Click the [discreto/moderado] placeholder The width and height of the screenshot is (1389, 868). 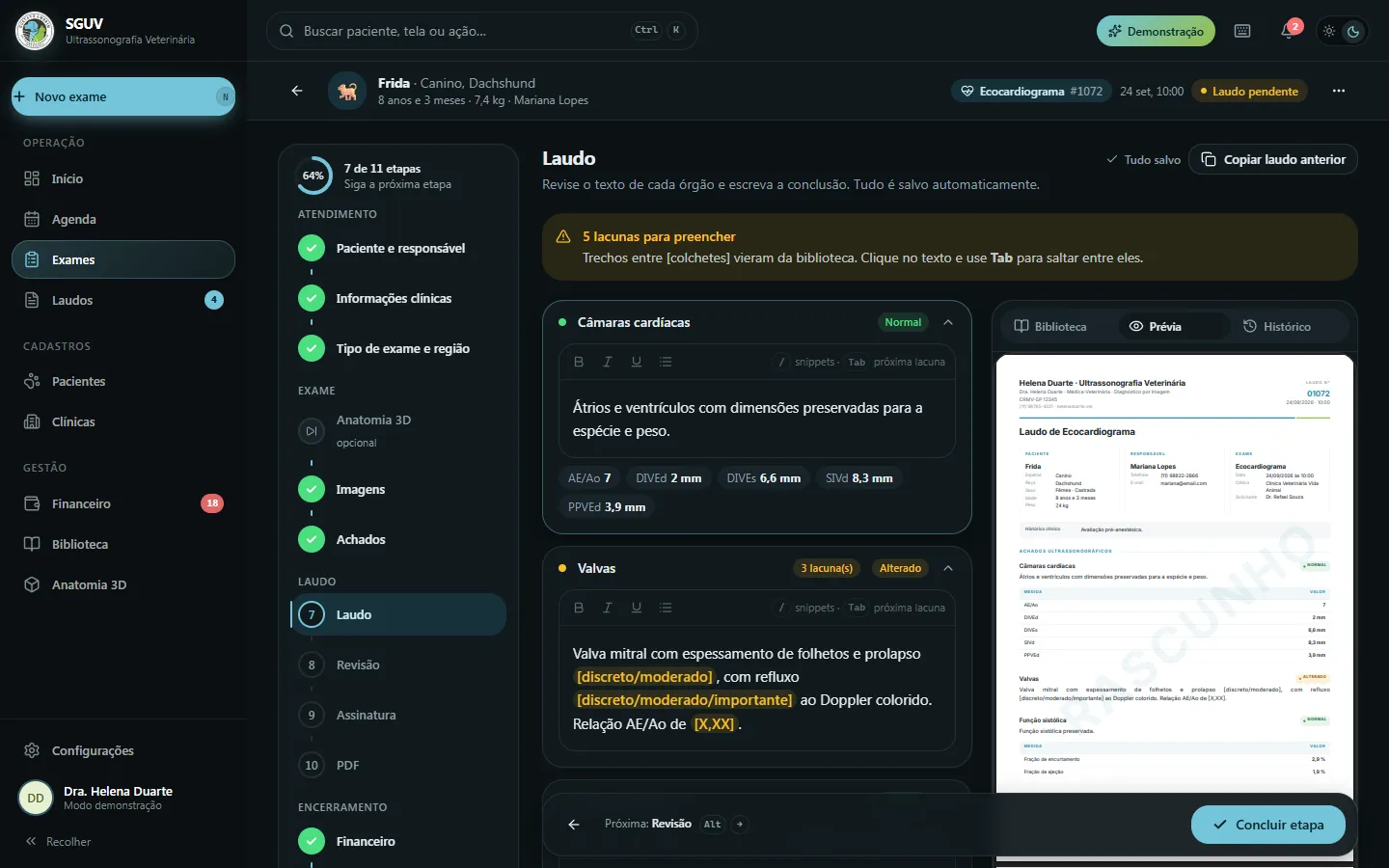point(644,677)
